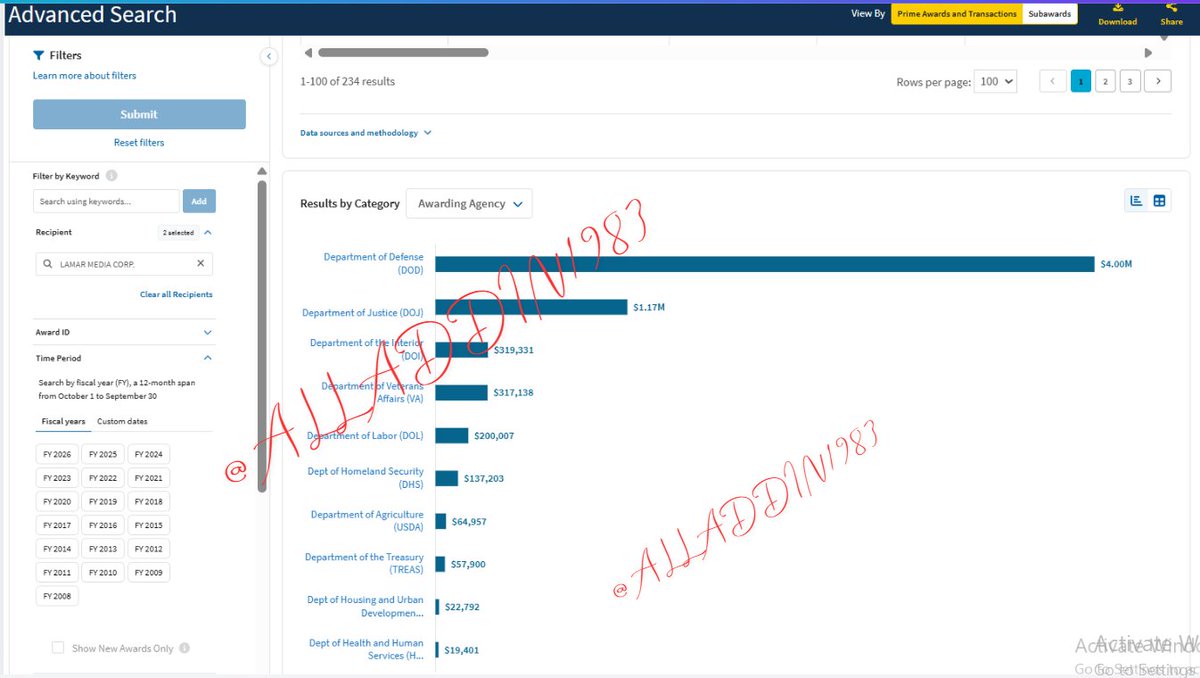Click the table scroll left arrow
This screenshot has height=678, width=1200.
(x=308, y=53)
